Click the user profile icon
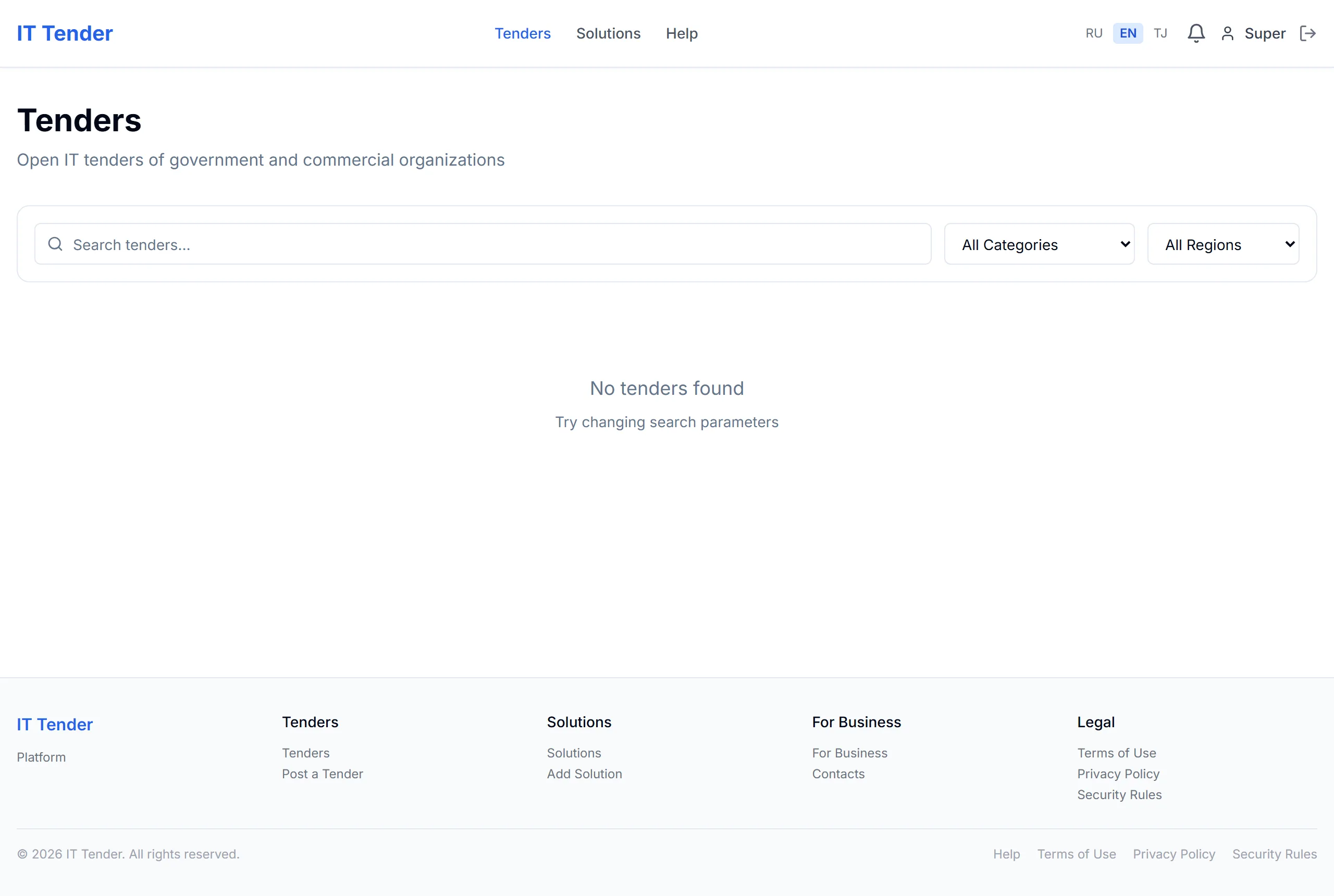Image resolution: width=1334 pixels, height=896 pixels. tap(1227, 34)
